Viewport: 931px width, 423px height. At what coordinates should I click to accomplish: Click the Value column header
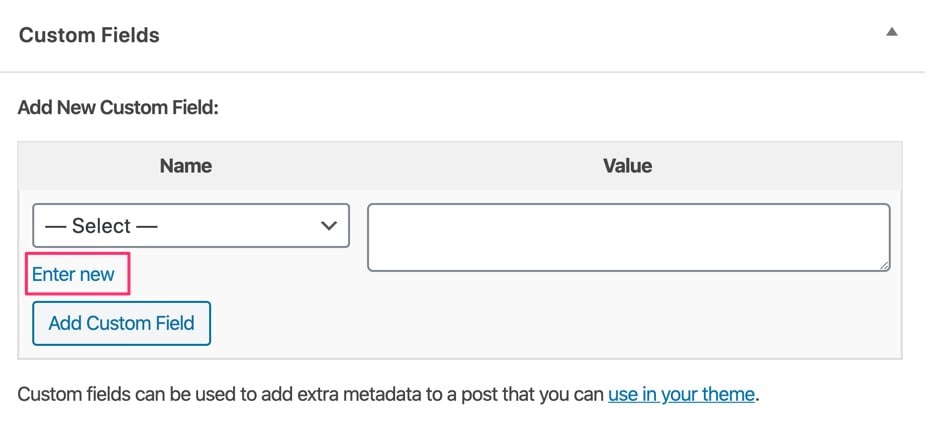pos(627,165)
